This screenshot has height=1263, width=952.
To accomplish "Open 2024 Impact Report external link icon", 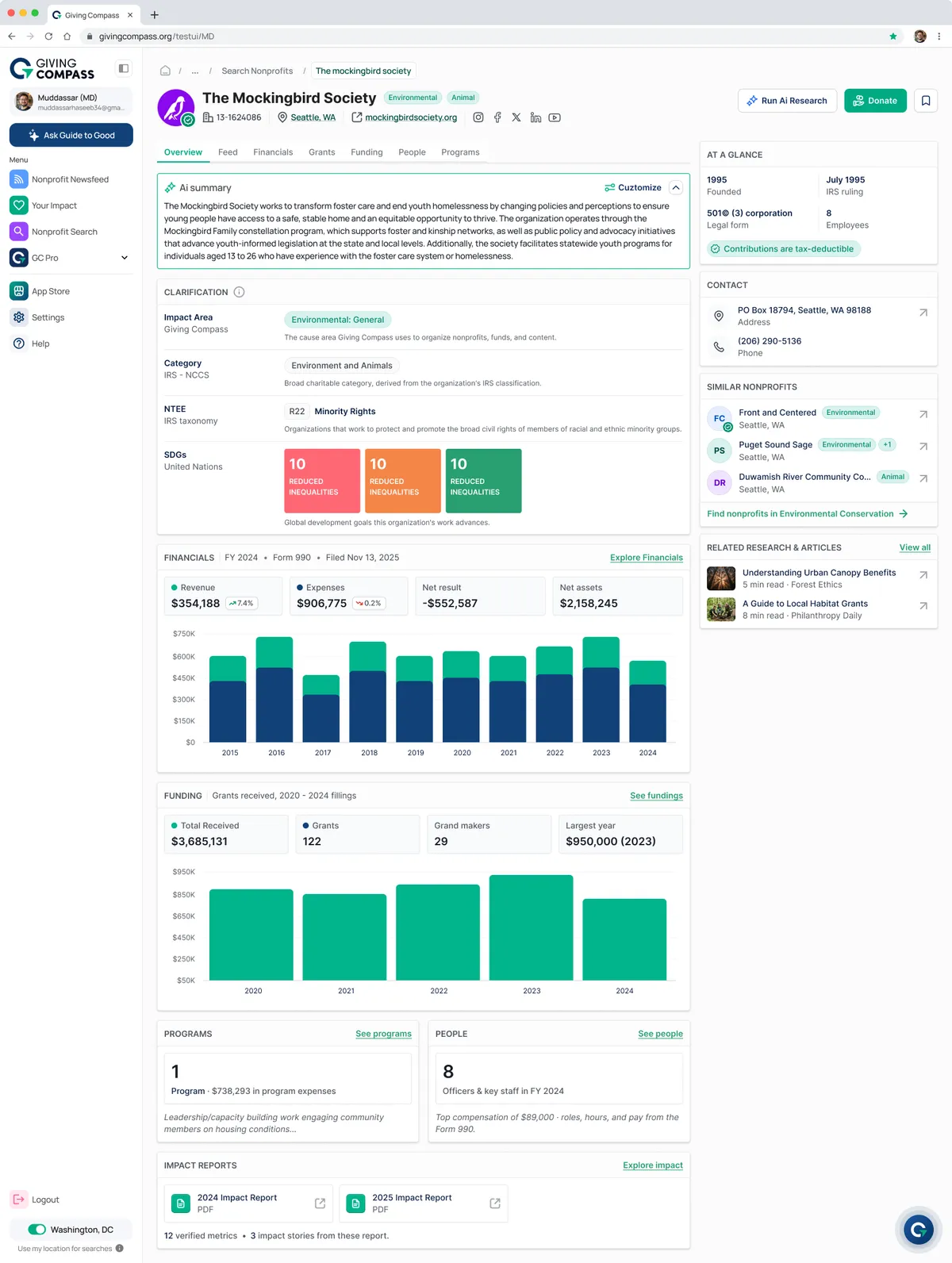I will point(320,1203).
